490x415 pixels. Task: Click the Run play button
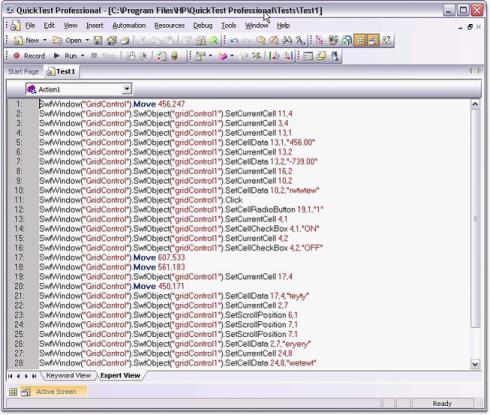pyautogui.click(x=66, y=56)
